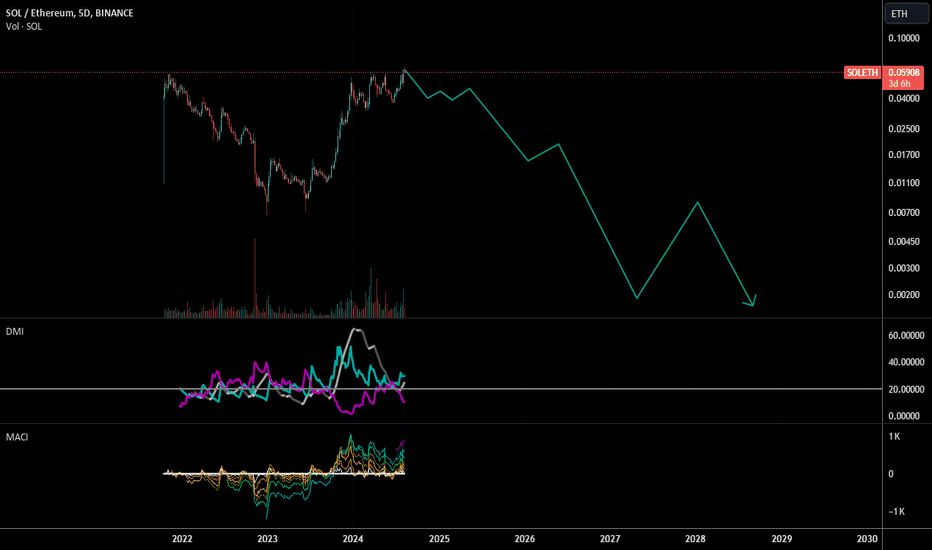Click the 2028 time axis label
Image resolution: width=932 pixels, height=550 pixels.
pyautogui.click(x=695, y=539)
